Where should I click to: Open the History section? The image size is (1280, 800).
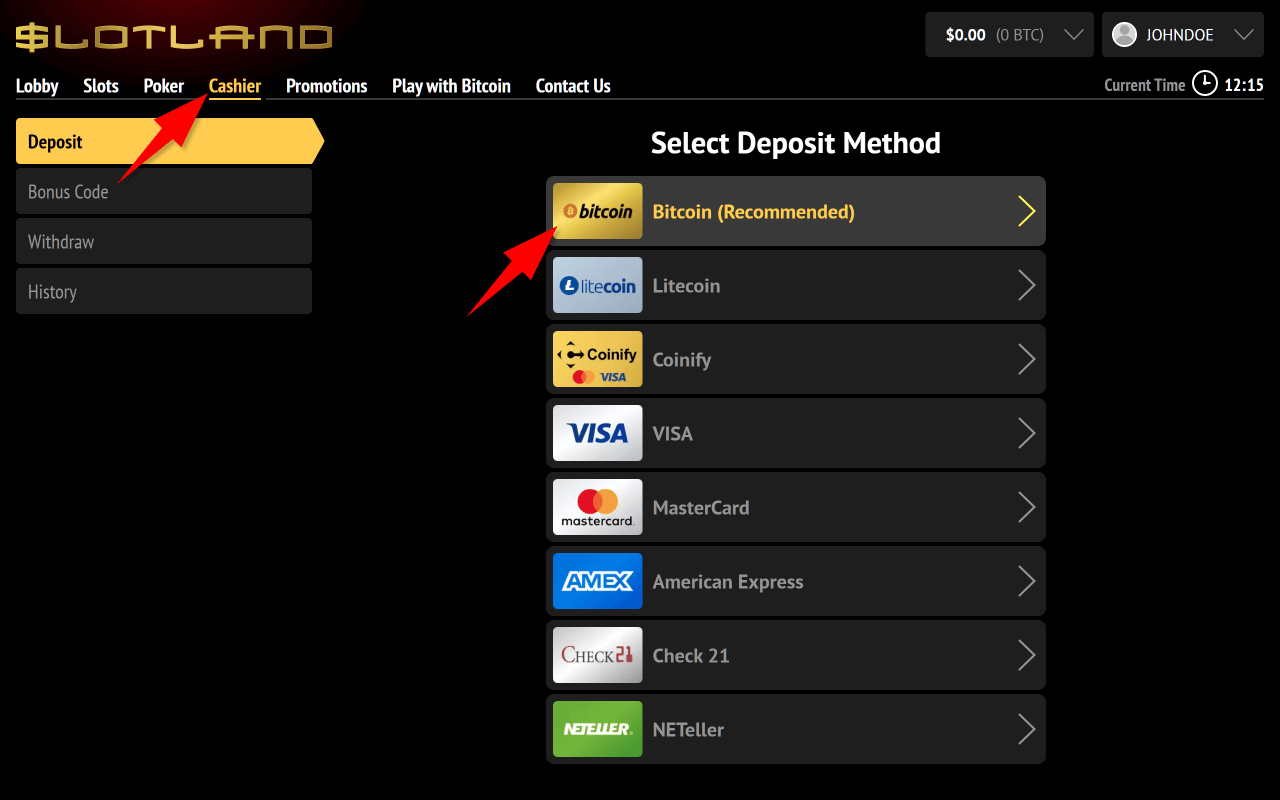[163, 291]
